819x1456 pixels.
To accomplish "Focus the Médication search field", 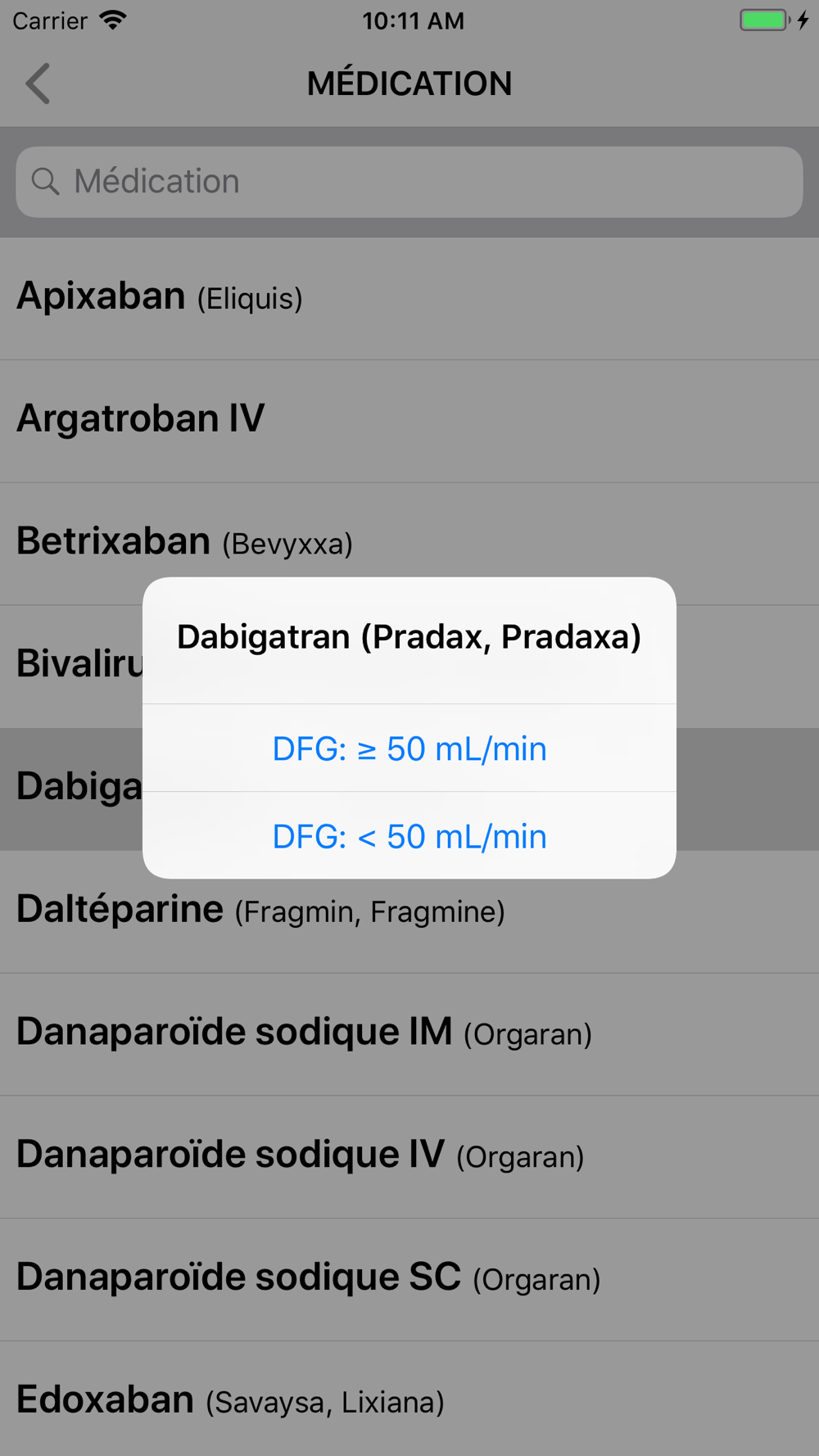I will [409, 182].
